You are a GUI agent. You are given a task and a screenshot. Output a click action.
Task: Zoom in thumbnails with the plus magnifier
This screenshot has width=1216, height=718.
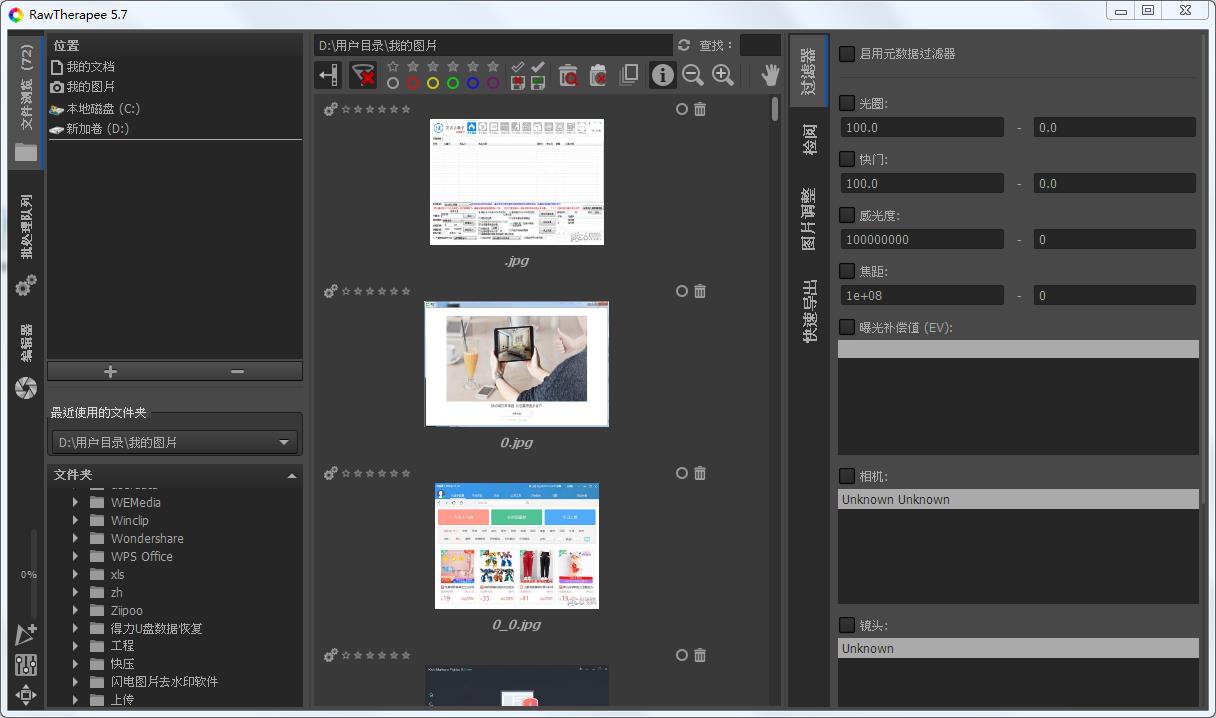pyautogui.click(x=722, y=75)
